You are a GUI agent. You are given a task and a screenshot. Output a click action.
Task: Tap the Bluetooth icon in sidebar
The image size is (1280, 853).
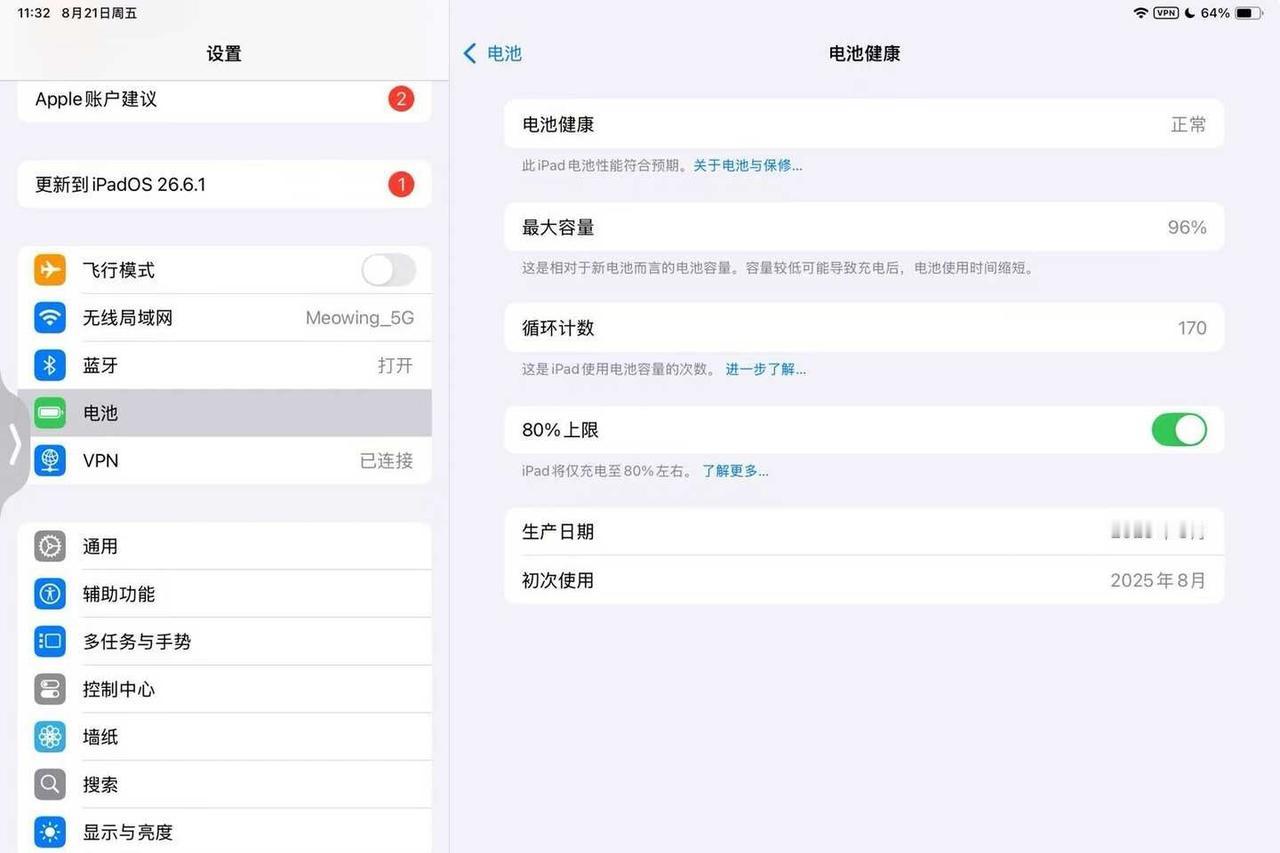(50, 365)
